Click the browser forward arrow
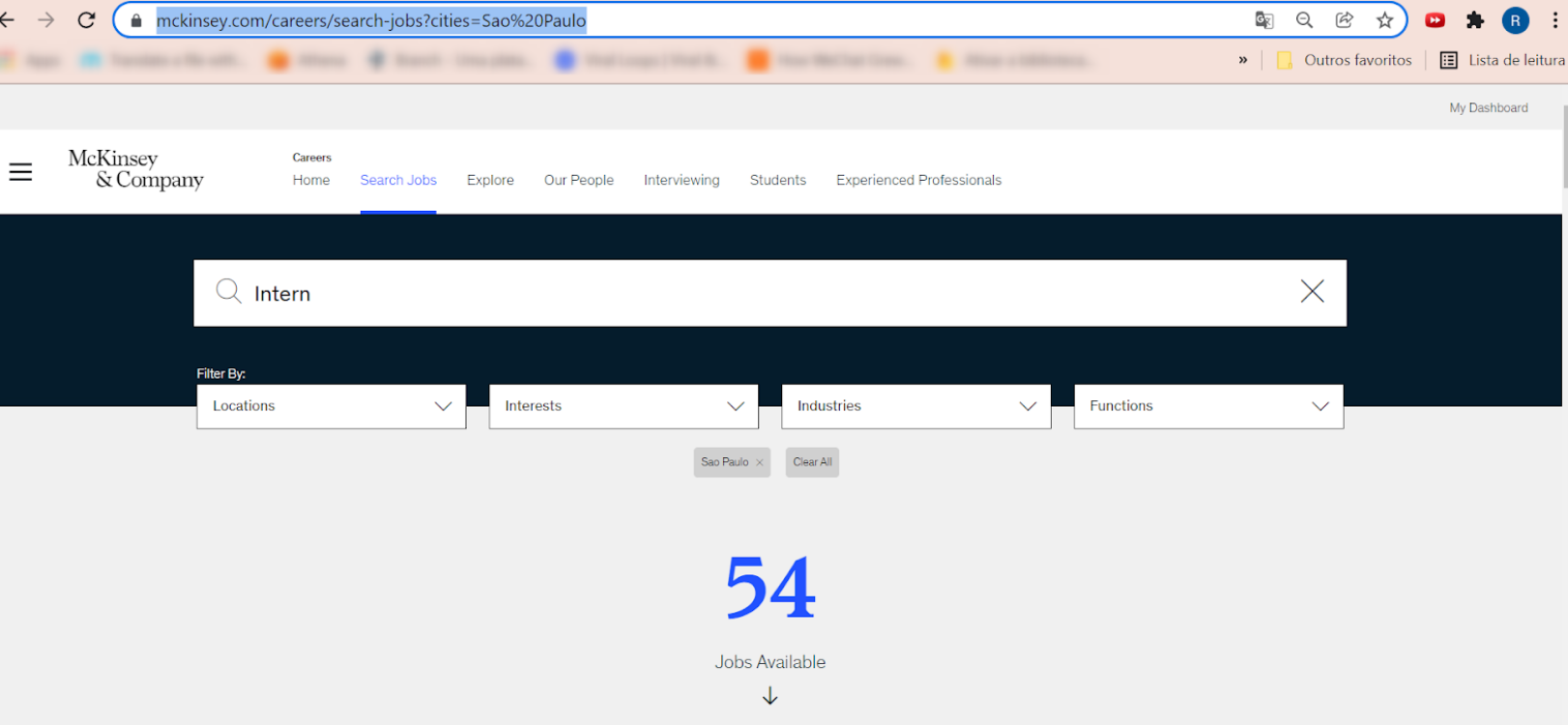The image size is (1568, 725). click(x=45, y=19)
